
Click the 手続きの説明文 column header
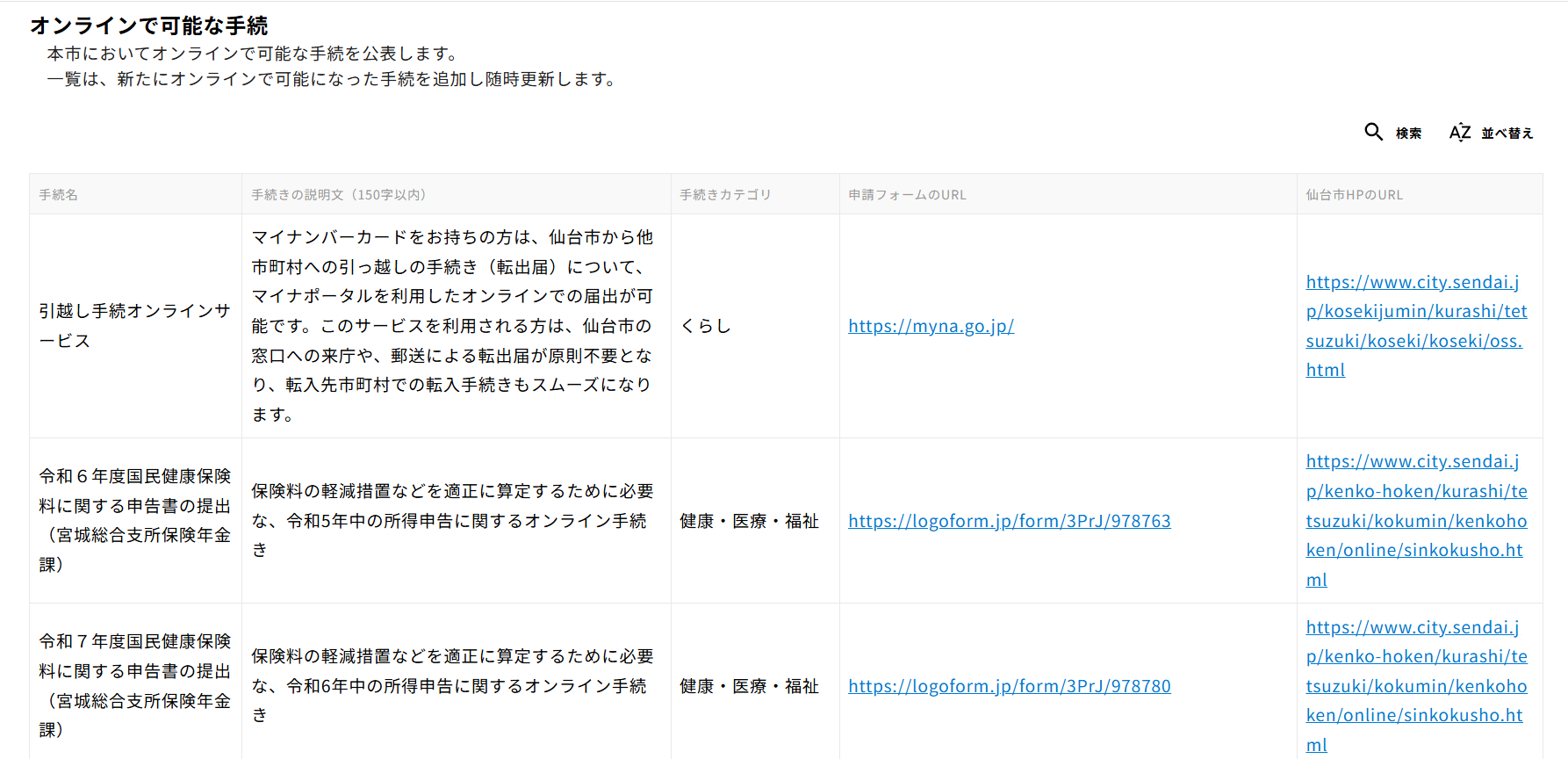point(339,195)
